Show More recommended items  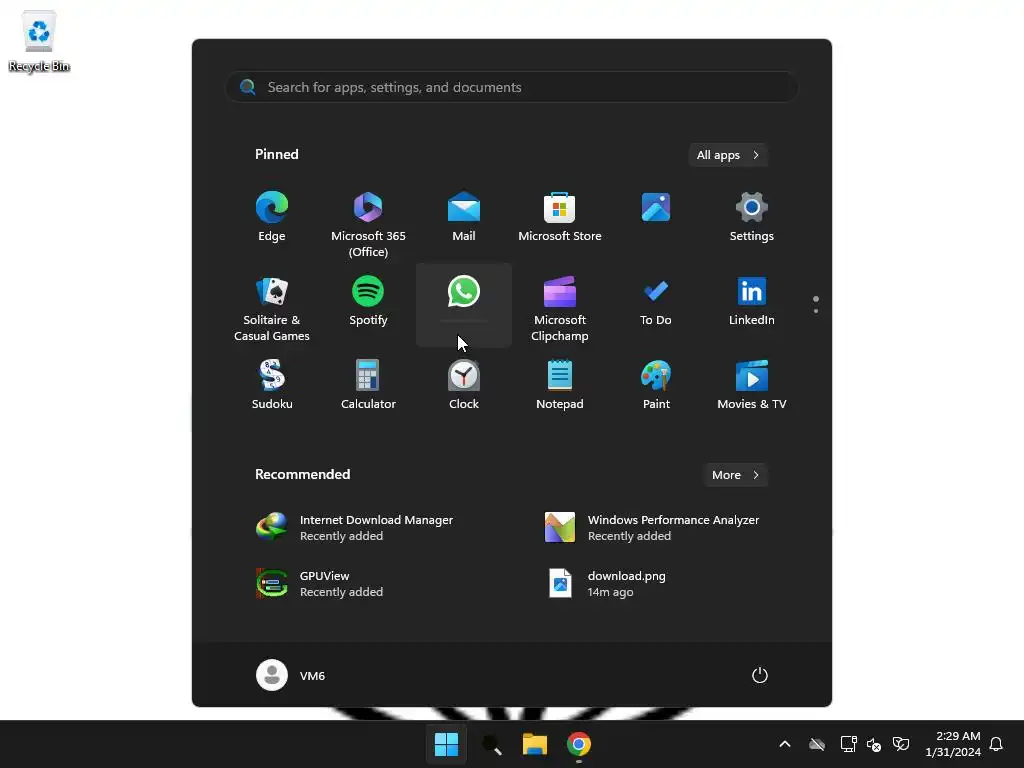point(735,475)
